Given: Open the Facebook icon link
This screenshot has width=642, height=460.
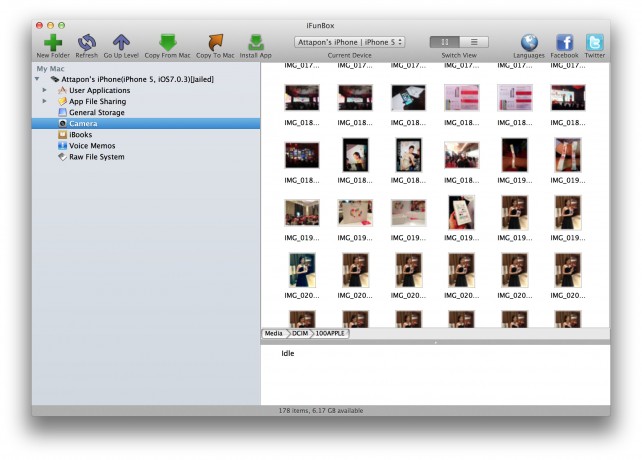Looking at the screenshot, I should pos(564,42).
